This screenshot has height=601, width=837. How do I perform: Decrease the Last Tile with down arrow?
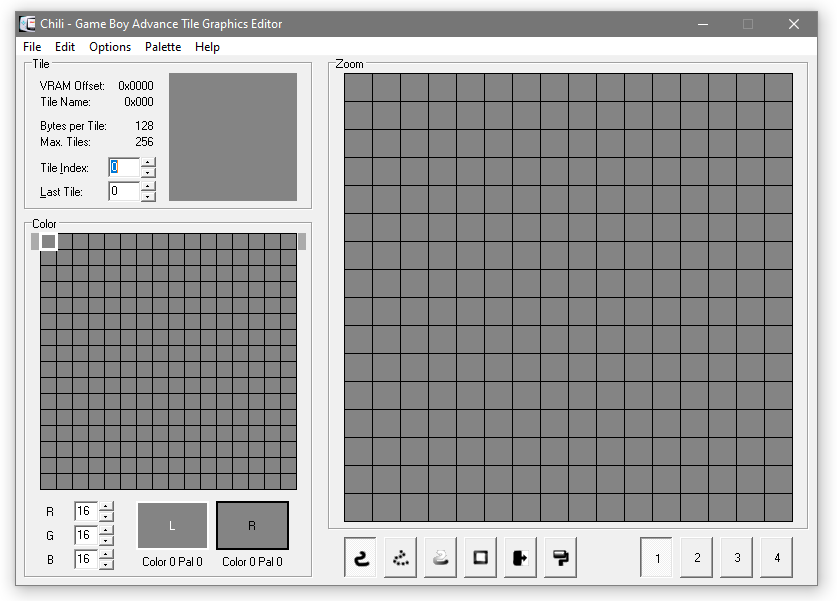point(148,196)
